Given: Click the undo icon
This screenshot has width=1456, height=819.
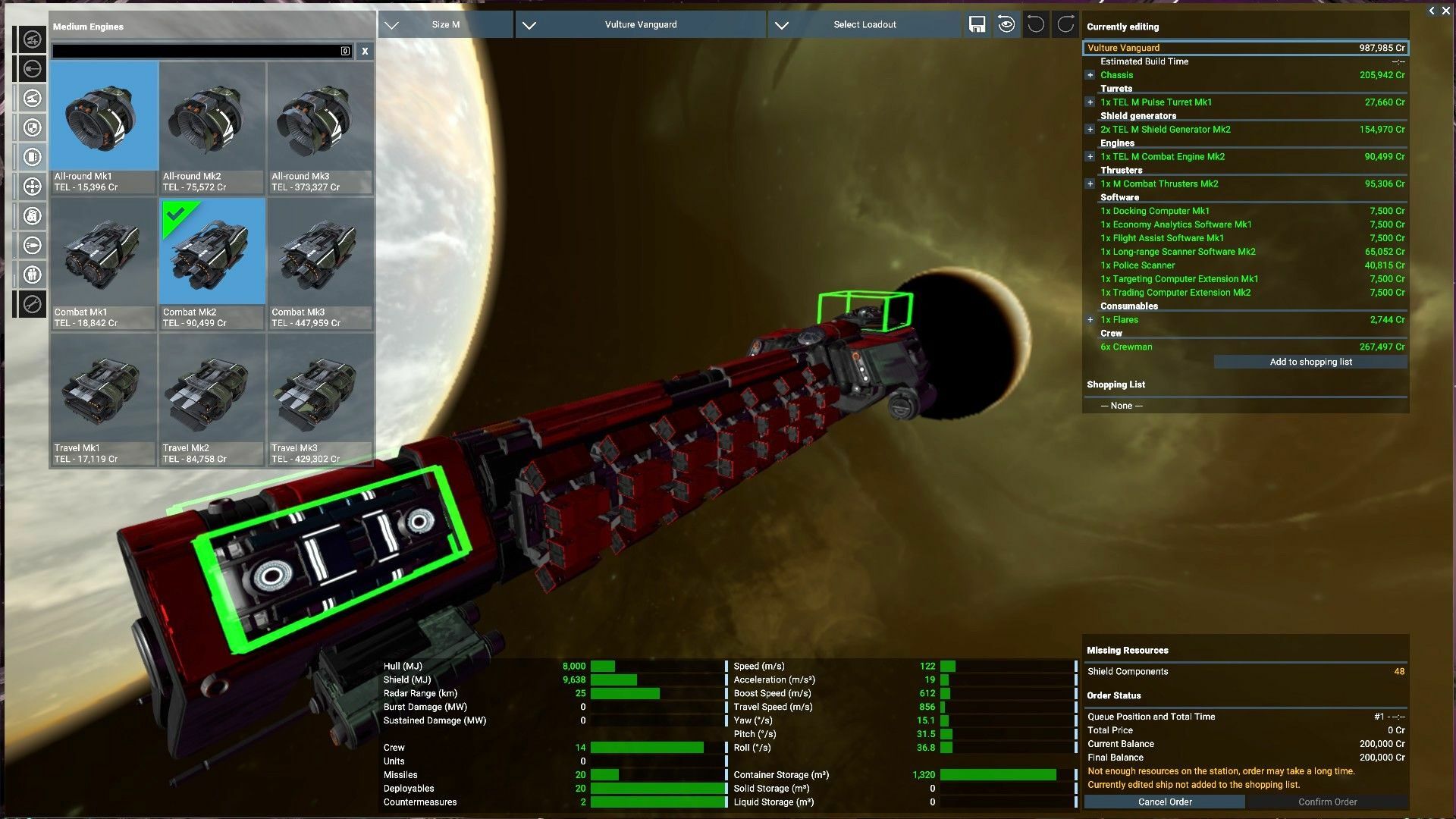Looking at the screenshot, I should point(1035,24).
